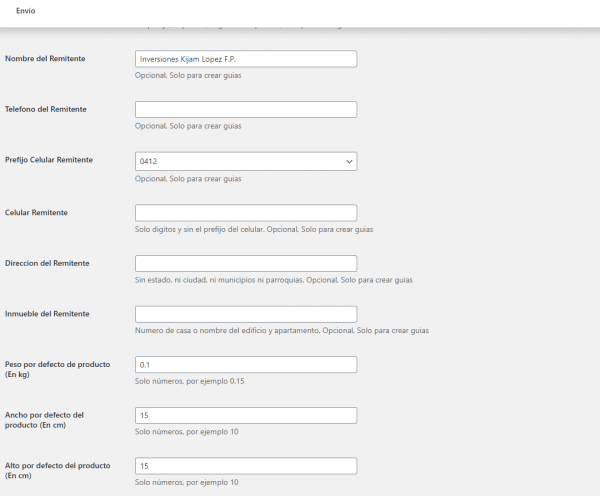Click the chevron arrow on the 0412 prefix selector

click(349, 162)
